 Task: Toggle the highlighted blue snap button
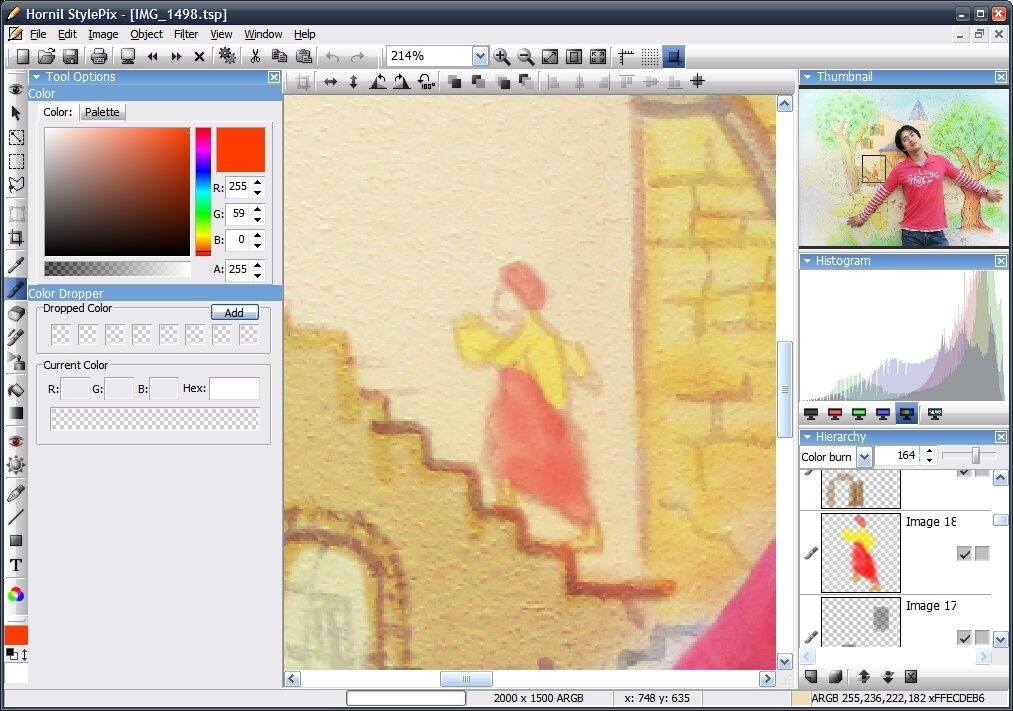(673, 57)
